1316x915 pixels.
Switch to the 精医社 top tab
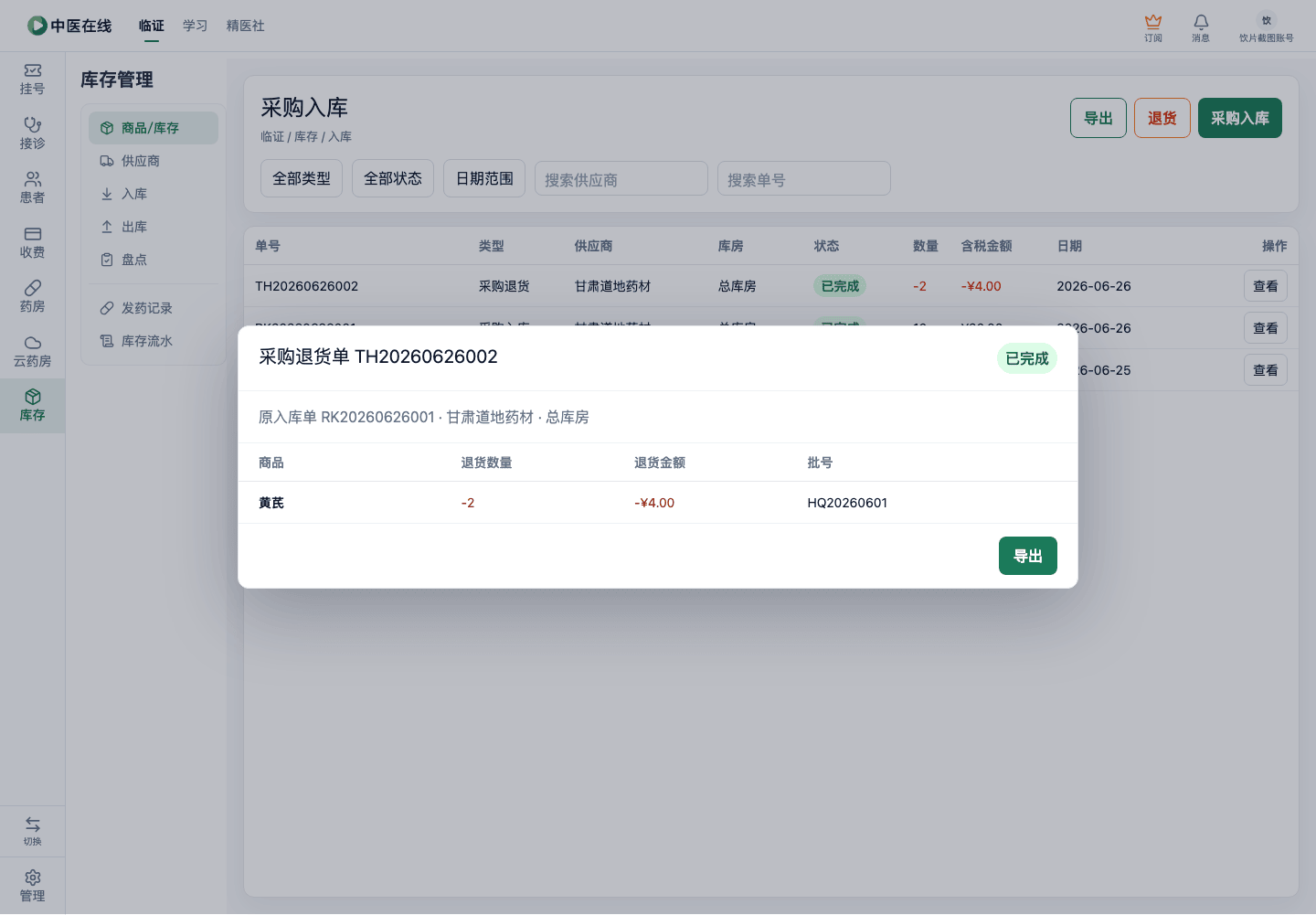pos(246,26)
